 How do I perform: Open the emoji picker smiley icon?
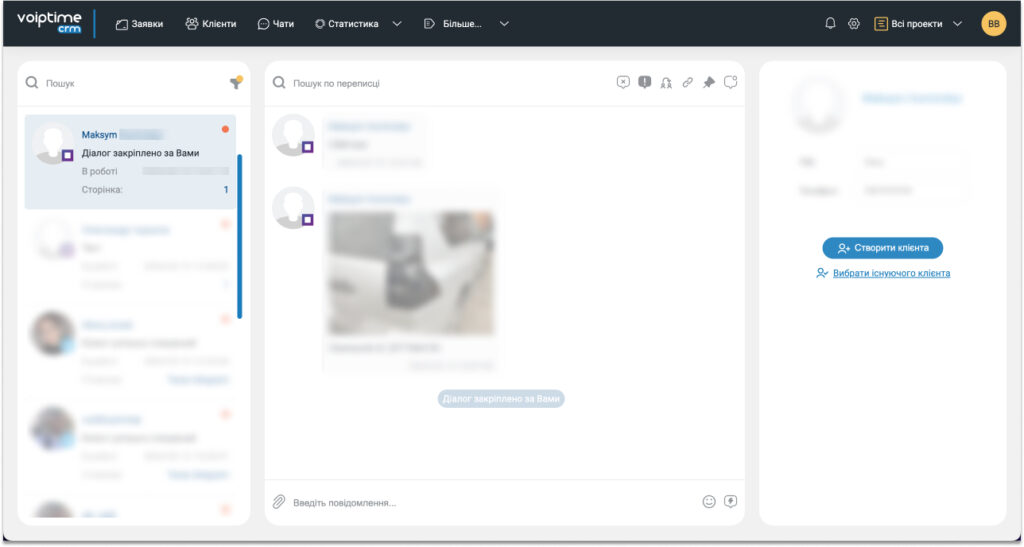tap(709, 502)
